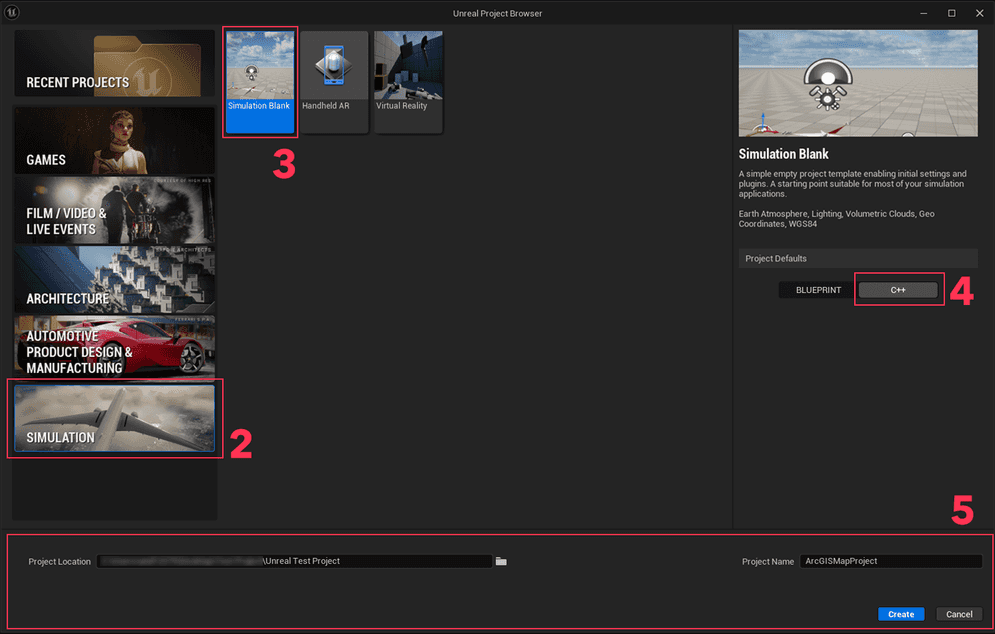Switch project defaults to C++
Viewport: 995px width, 634px height.
tap(898, 290)
